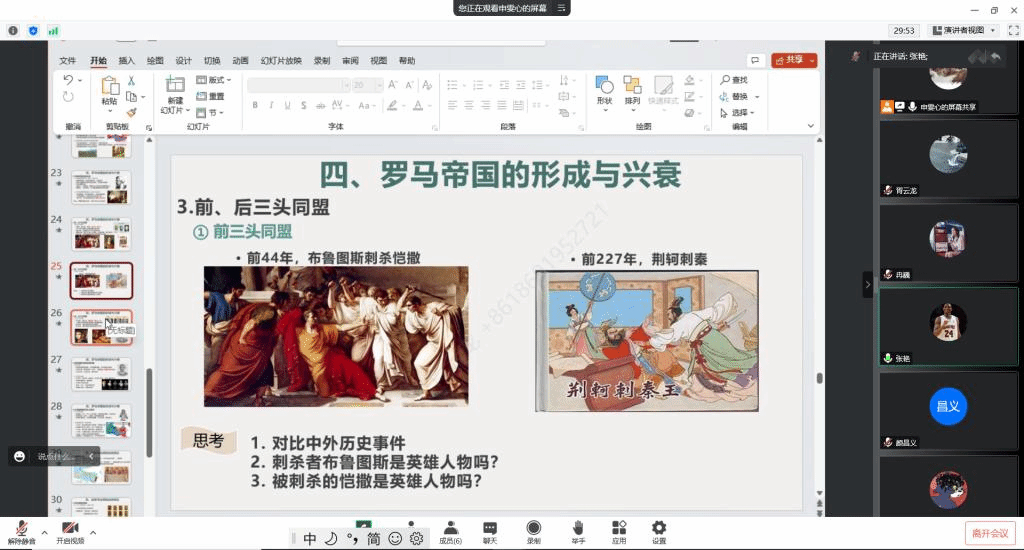Image resolution: width=1024 pixels, height=550 pixels.
Task: Expand audio options arrow next to 解除静音
Action: 44,531
